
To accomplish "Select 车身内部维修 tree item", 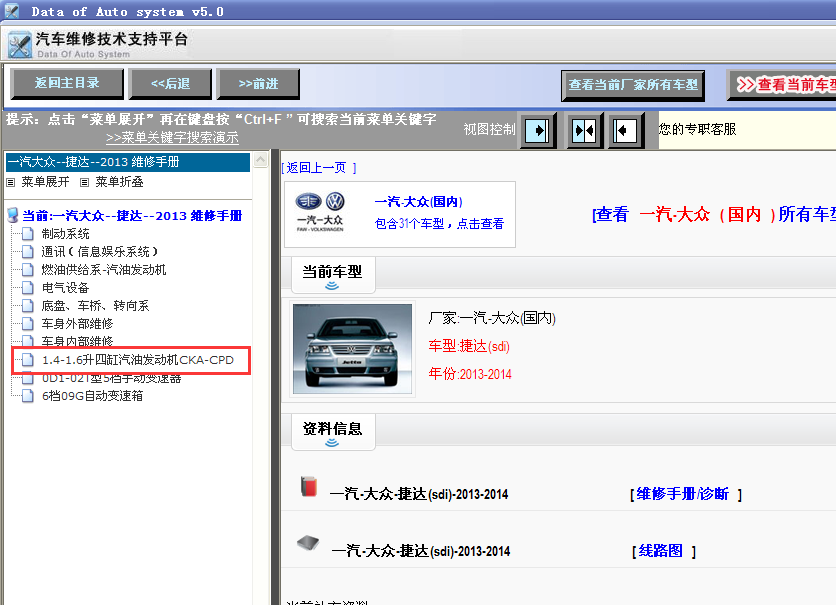I will click(x=77, y=341).
